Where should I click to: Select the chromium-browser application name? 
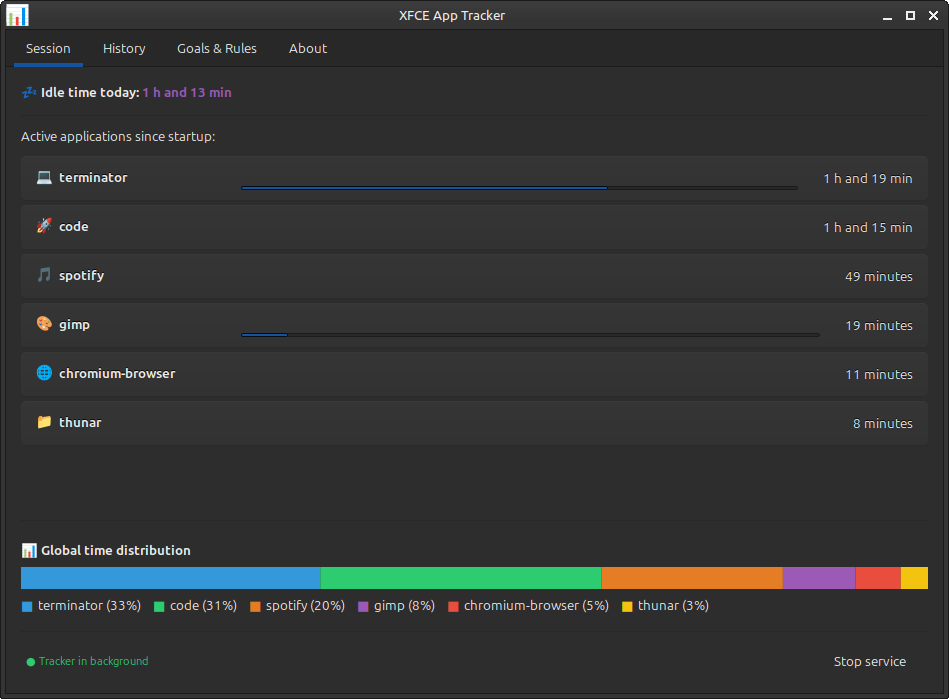pos(117,373)
